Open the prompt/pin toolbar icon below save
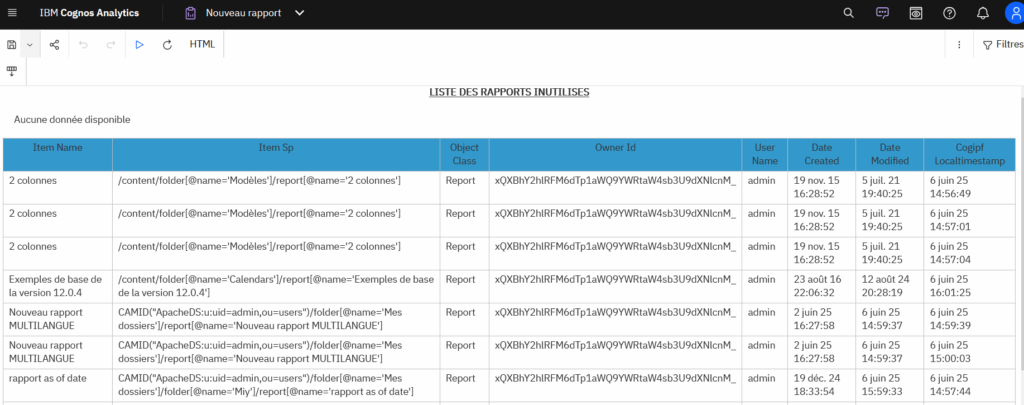The width and height of the screenshot is (1024, 405). (x=12, y=71)
